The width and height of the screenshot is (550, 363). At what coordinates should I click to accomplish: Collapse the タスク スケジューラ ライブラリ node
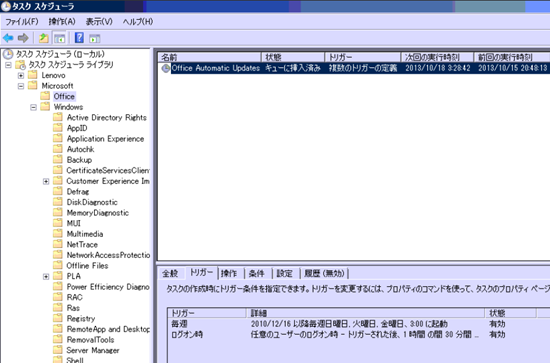pos(8,65)
